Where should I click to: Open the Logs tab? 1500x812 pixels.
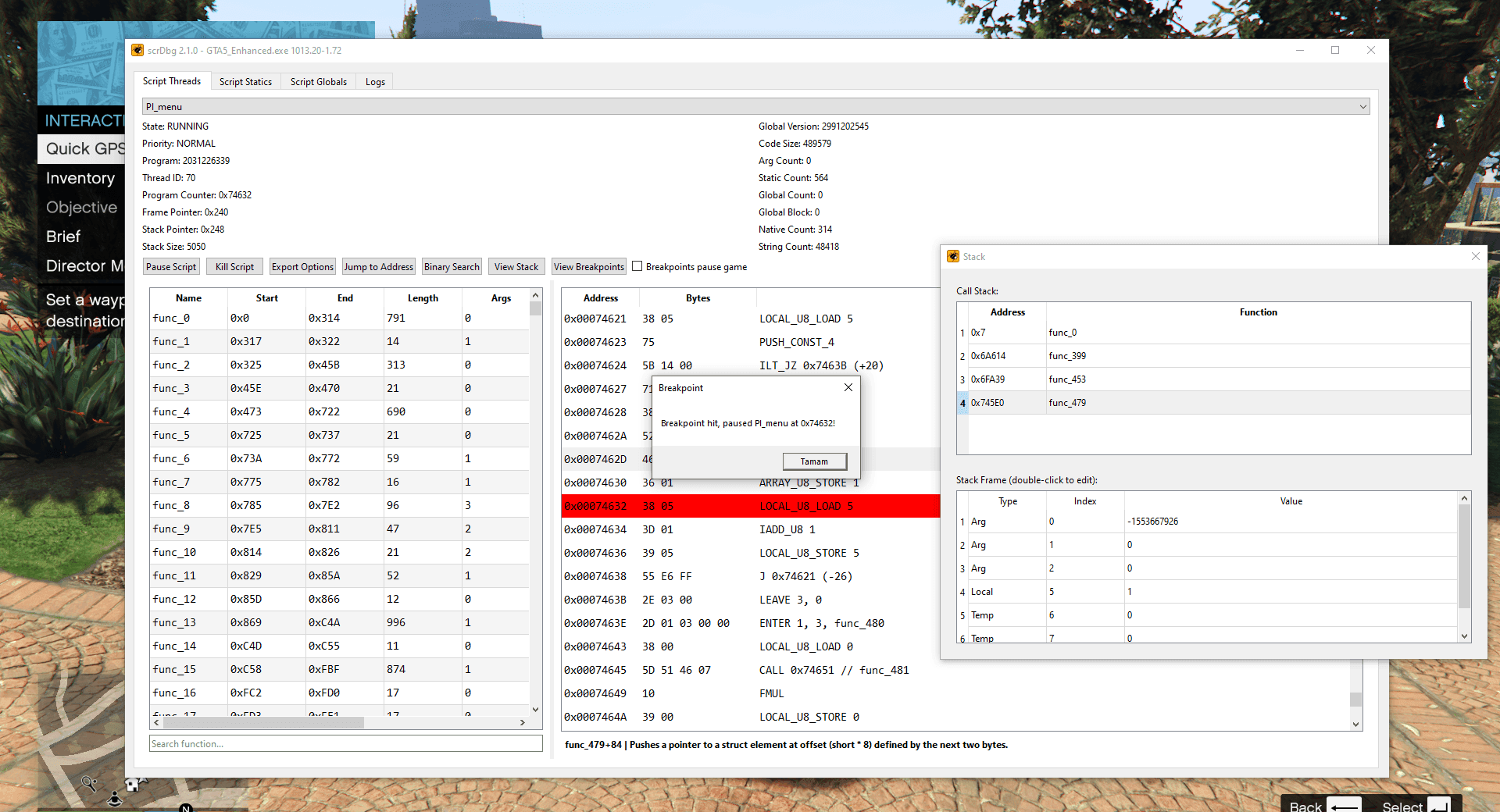374,81
